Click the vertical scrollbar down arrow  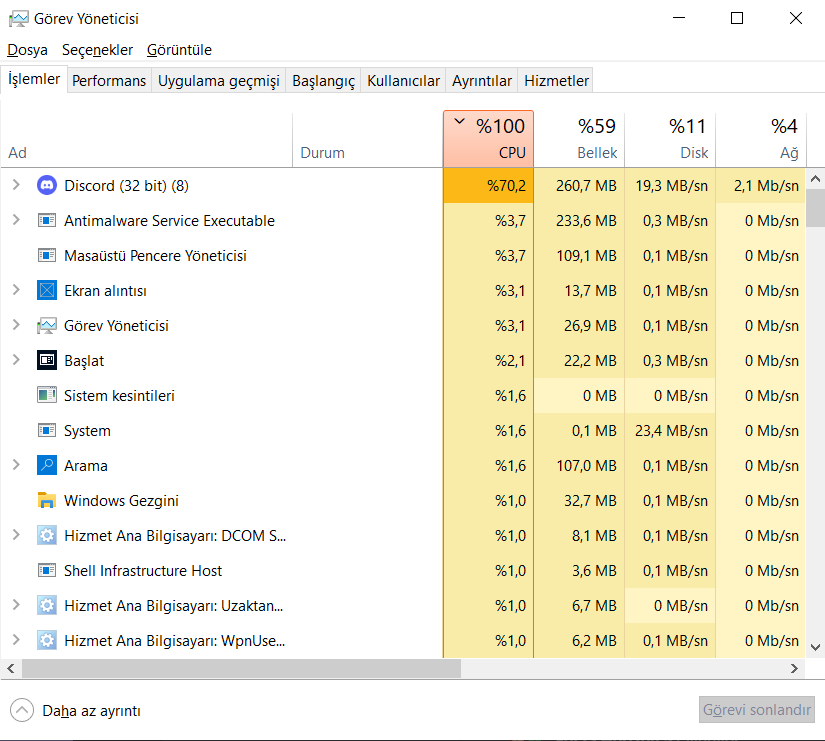tap(816, 647)
